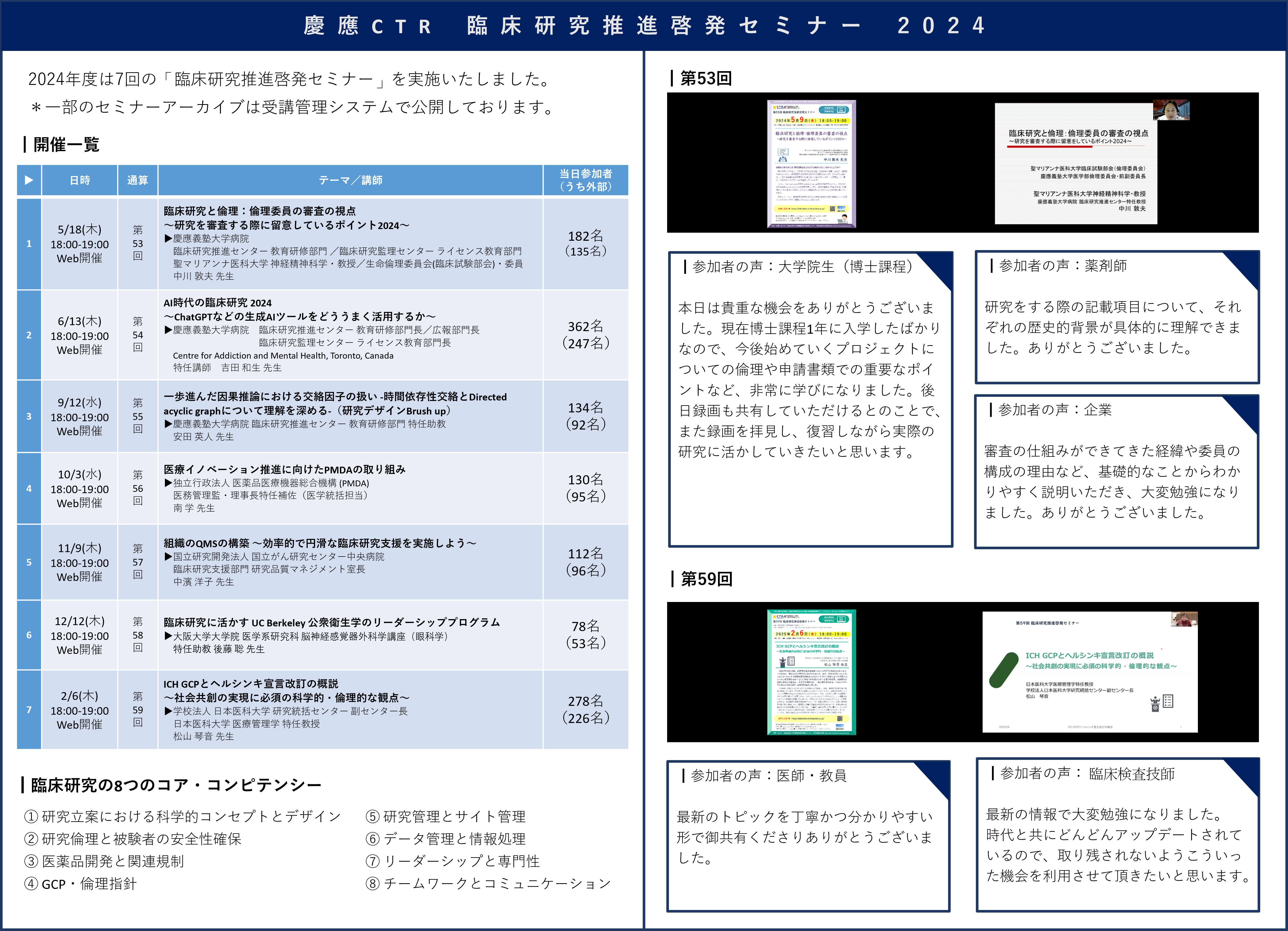Click the テーマ／講師 column header
Viewport: 1288px width, 931px height.
(350, 180)
